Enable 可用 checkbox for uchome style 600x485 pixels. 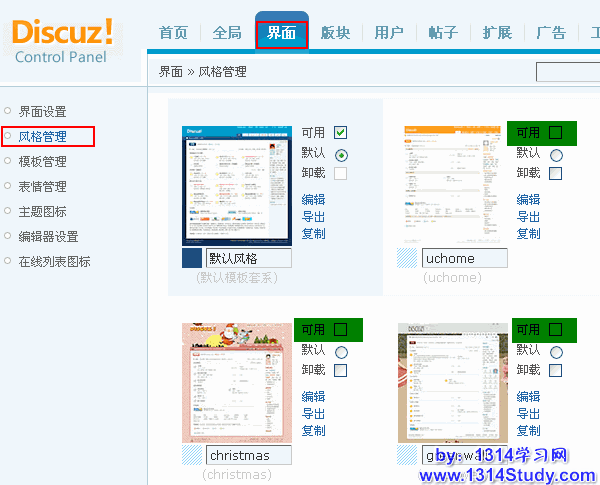pyautogui.click(x=556, y=133)
